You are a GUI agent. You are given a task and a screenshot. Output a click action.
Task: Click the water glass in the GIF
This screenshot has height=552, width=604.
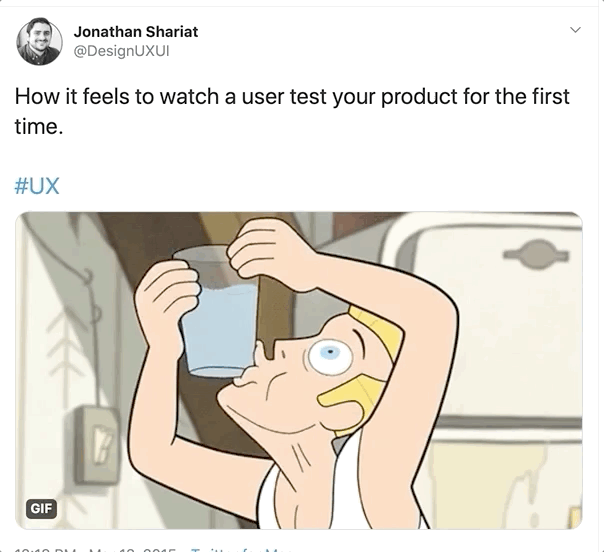218,312
